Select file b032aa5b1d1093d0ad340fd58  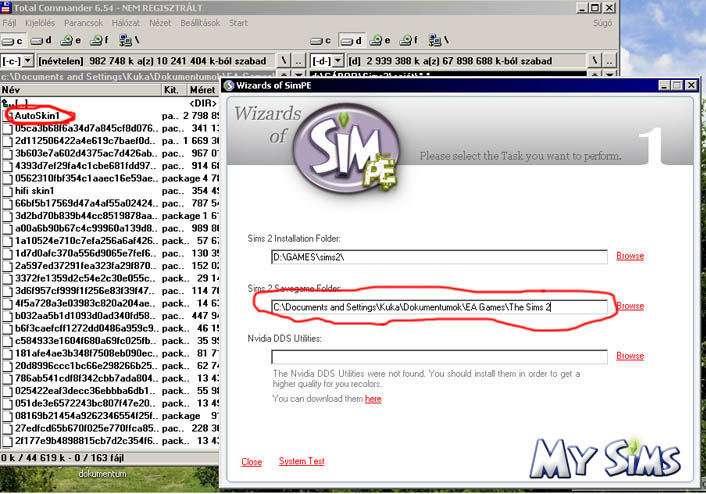click(x=86, y=316)
